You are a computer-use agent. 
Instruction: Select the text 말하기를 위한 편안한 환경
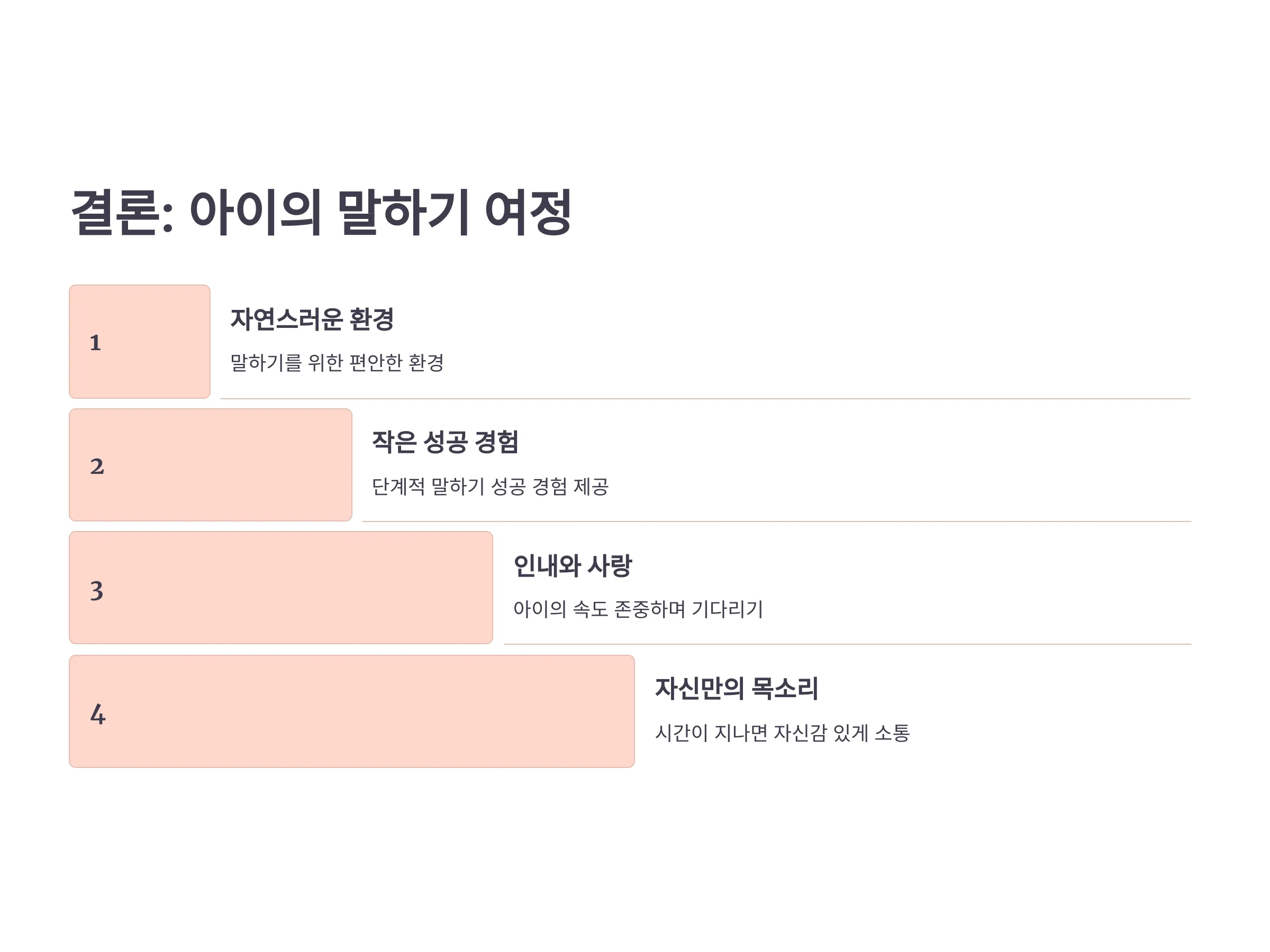click(x=337, y=363)
